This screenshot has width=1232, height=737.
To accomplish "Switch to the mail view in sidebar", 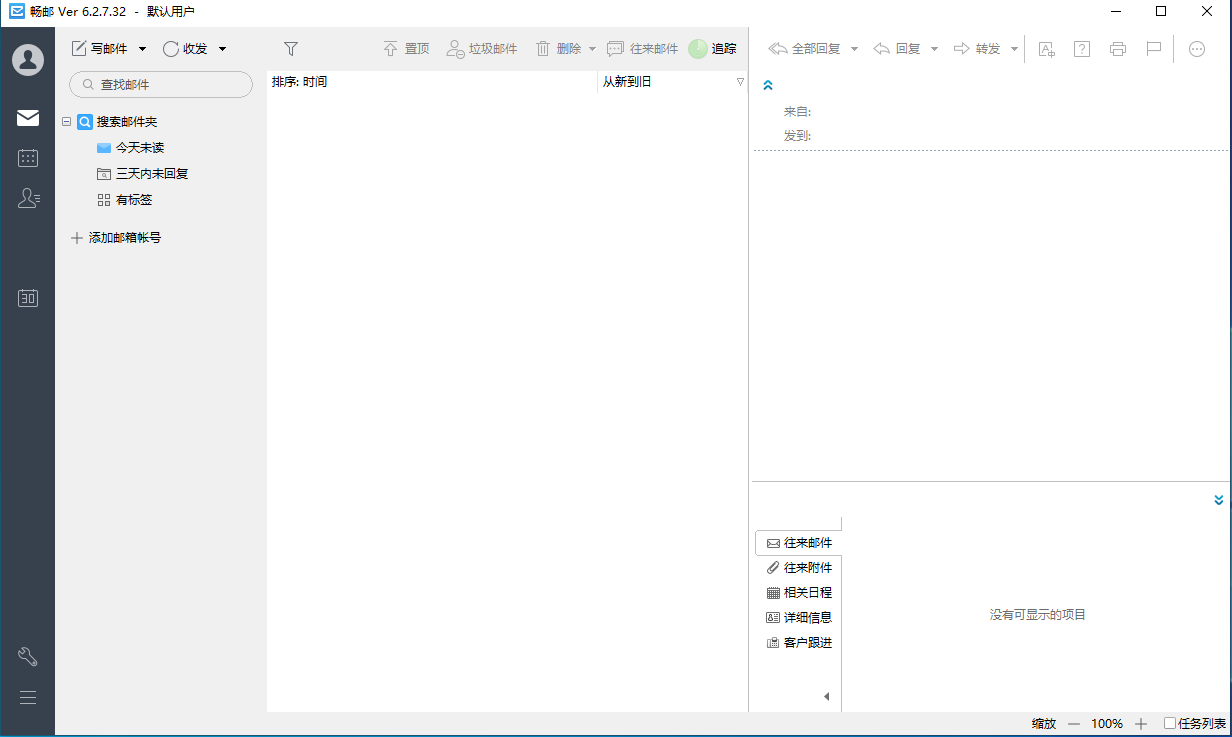I will pyautogui.click(x=28, y=118).
